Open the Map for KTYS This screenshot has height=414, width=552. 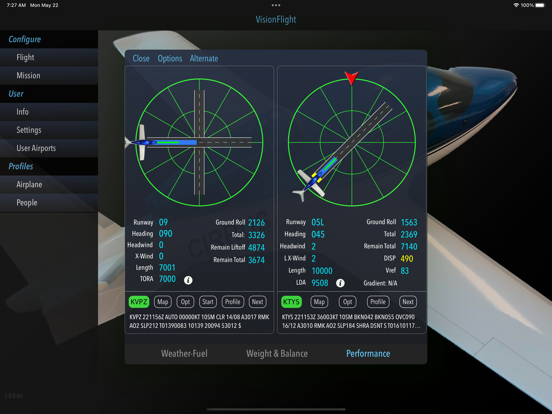tap(319, 302)
